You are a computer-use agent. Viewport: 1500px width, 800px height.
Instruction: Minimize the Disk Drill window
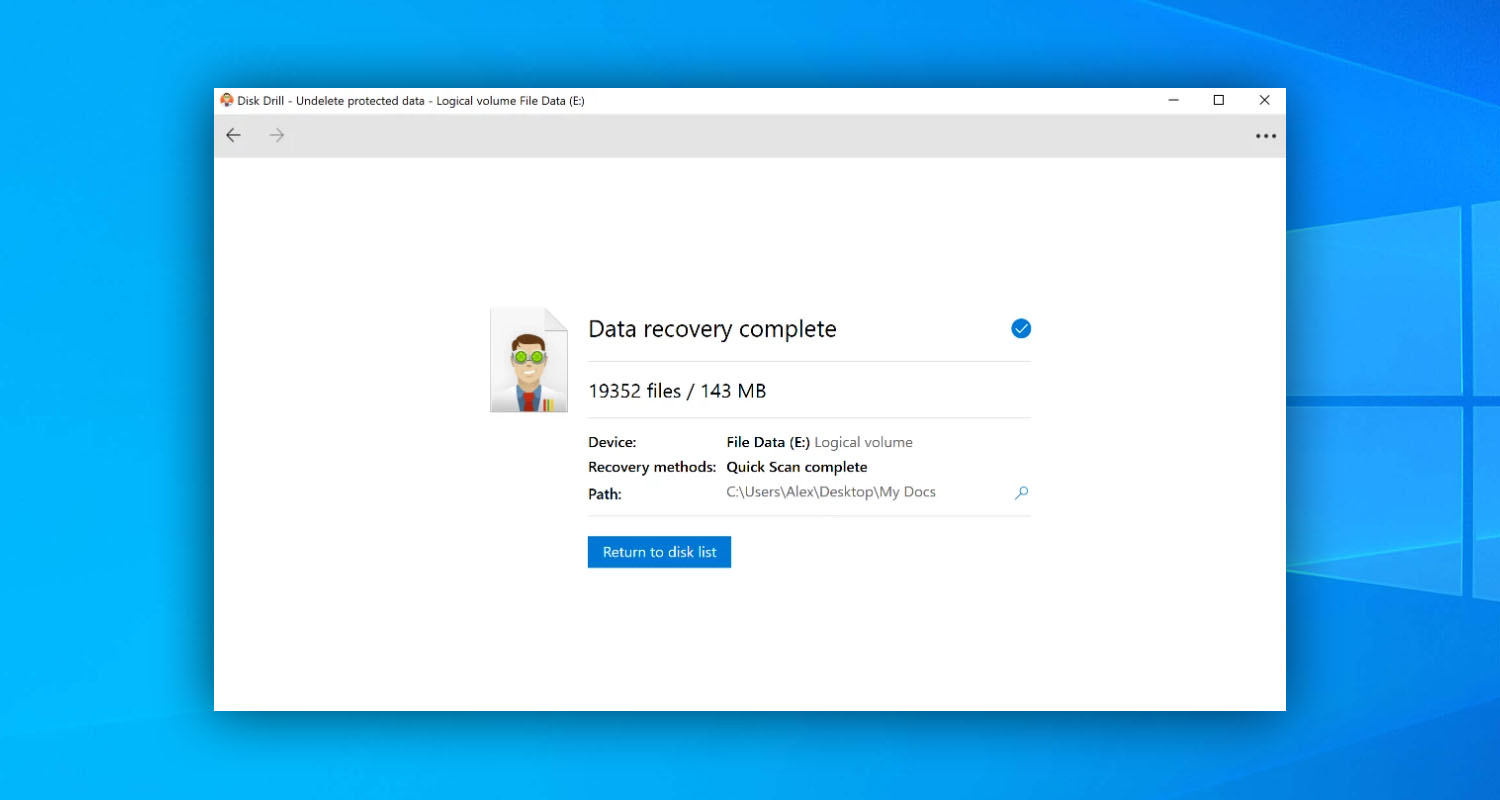pos(1172,100)
